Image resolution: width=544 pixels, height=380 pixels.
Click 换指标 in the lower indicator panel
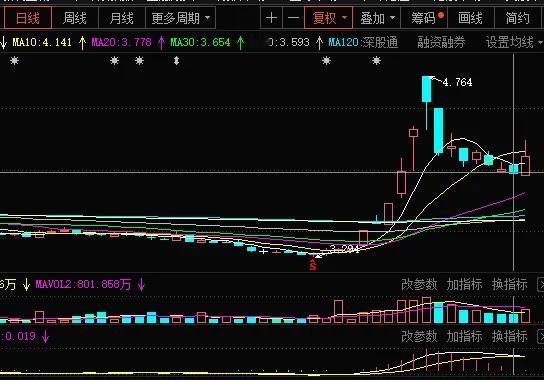[x=510, y=336]
